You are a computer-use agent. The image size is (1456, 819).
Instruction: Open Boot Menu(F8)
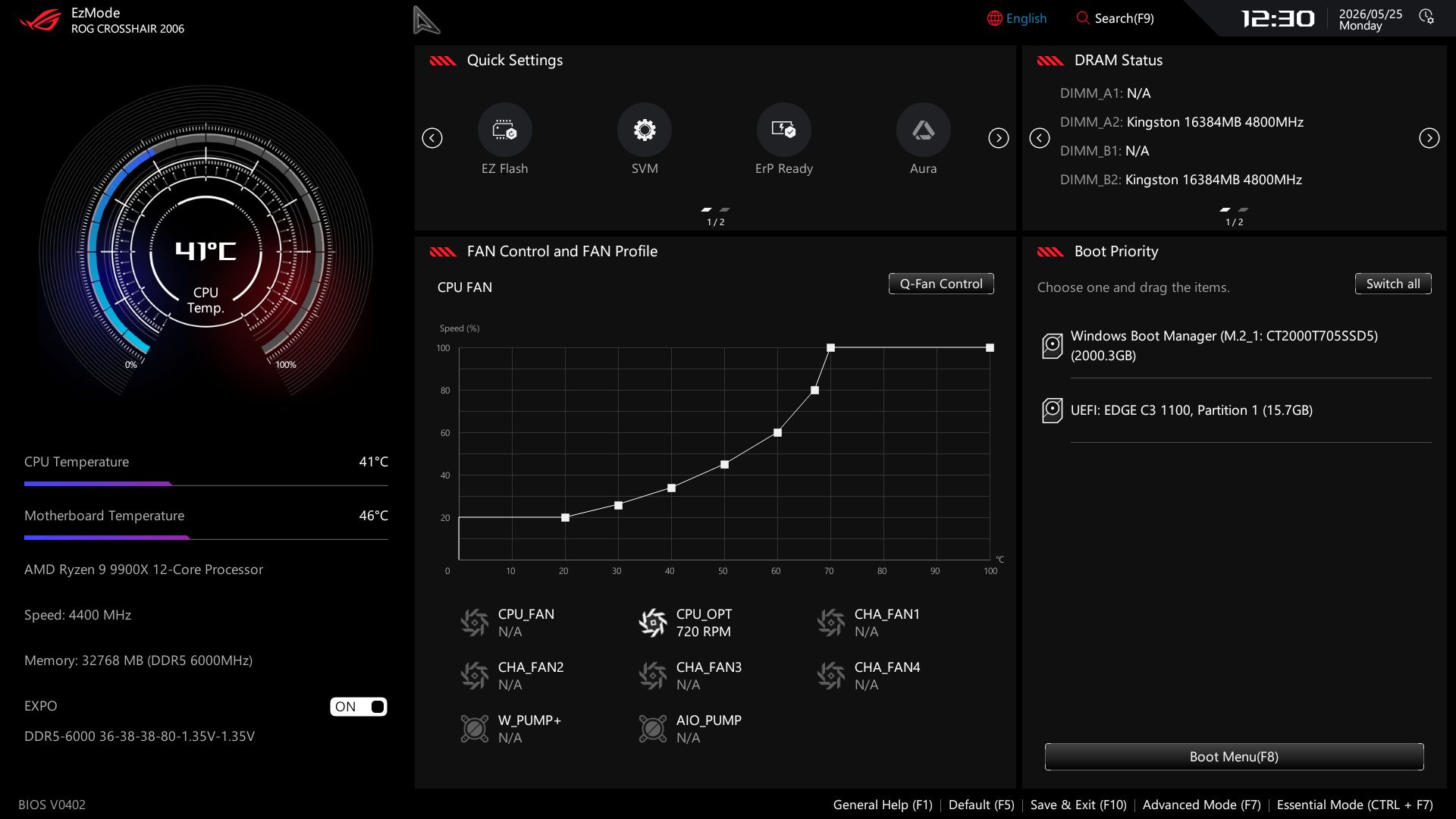[x=1234, y=757]
